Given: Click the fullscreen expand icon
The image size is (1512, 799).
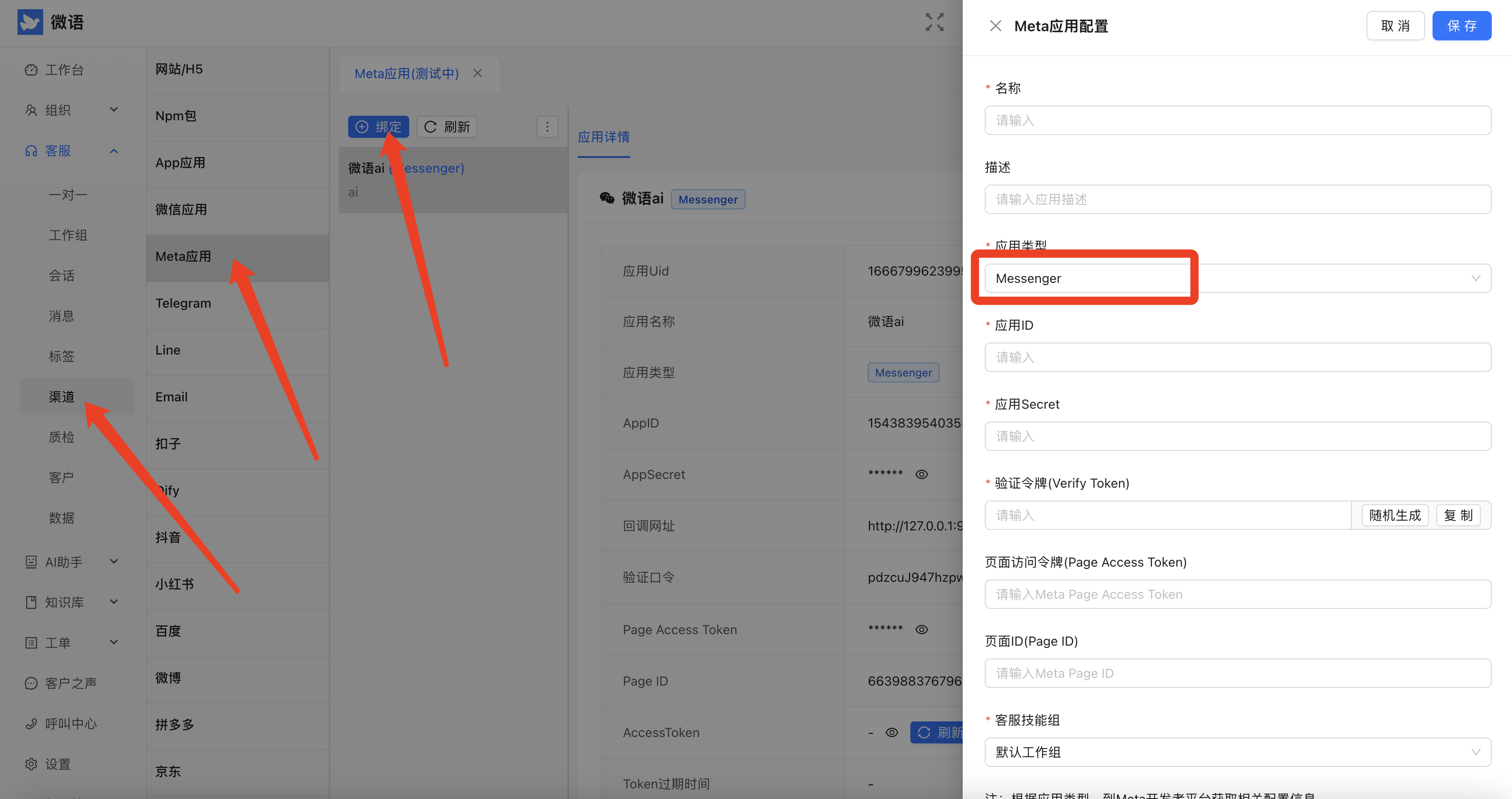Looking at the screenshot, I should 934,23.
